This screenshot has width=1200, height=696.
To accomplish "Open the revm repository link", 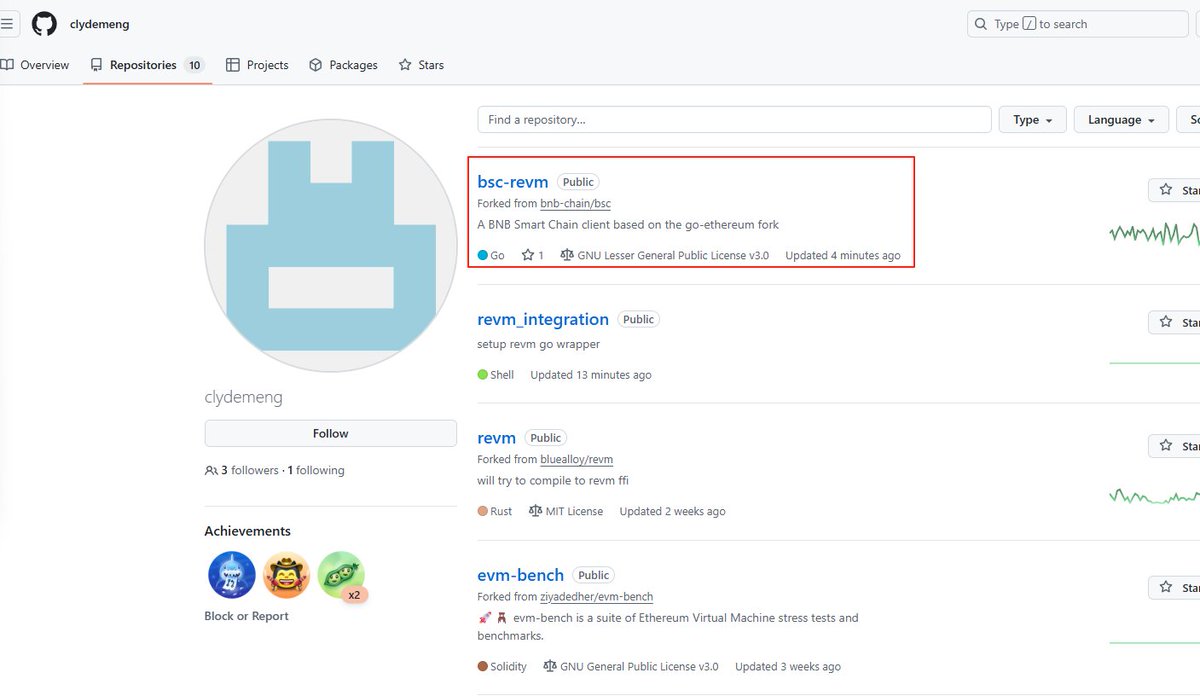I will [x=497, y=438].
